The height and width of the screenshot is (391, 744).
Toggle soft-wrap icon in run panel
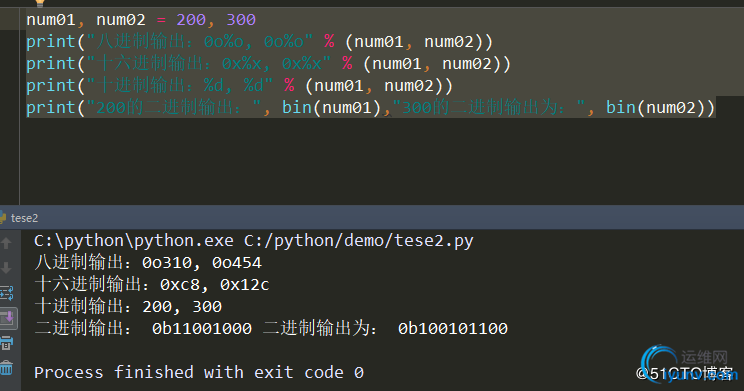pos(7,293)
